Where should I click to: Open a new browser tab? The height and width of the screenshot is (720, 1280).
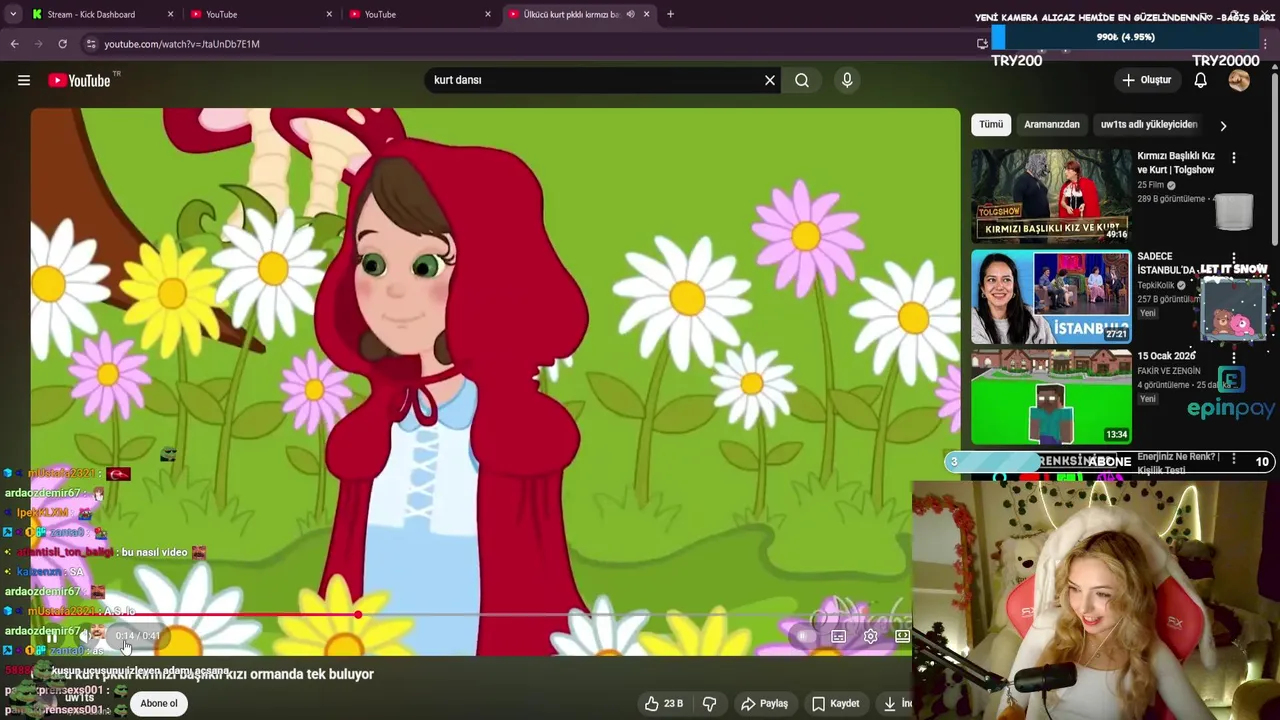[670, 14]
